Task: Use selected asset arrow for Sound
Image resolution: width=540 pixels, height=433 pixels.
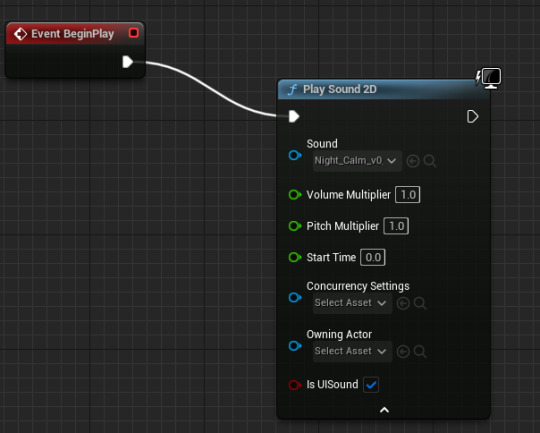Action: point(413,161)
